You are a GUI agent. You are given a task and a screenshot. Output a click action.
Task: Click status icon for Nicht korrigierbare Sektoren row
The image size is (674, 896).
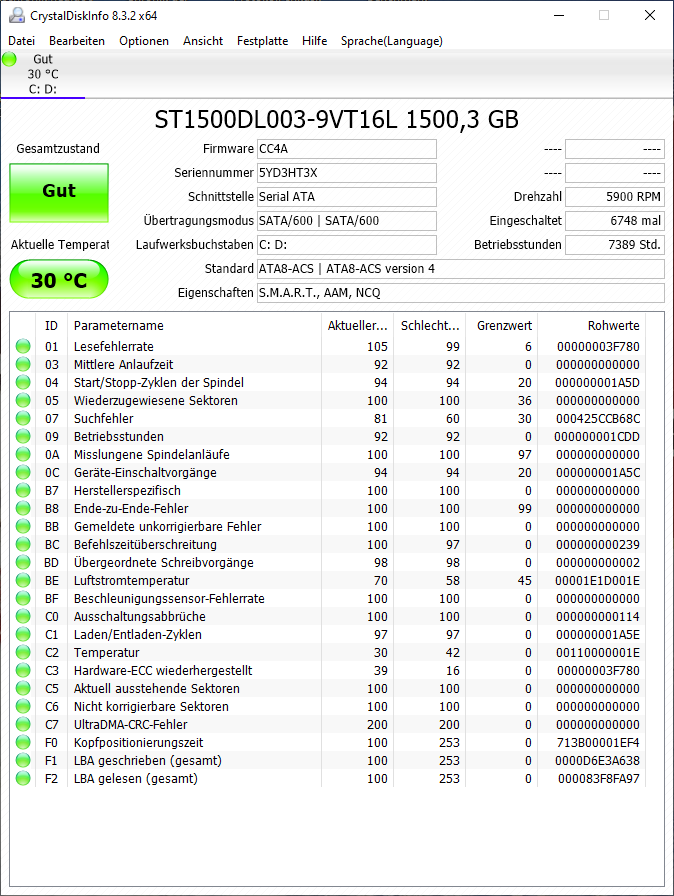(x=23, y=706)
